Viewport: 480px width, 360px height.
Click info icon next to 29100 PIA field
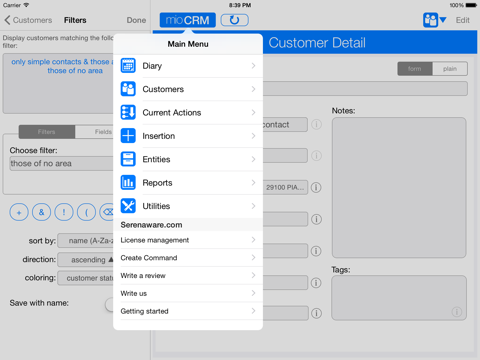click(x=316, y=187)
